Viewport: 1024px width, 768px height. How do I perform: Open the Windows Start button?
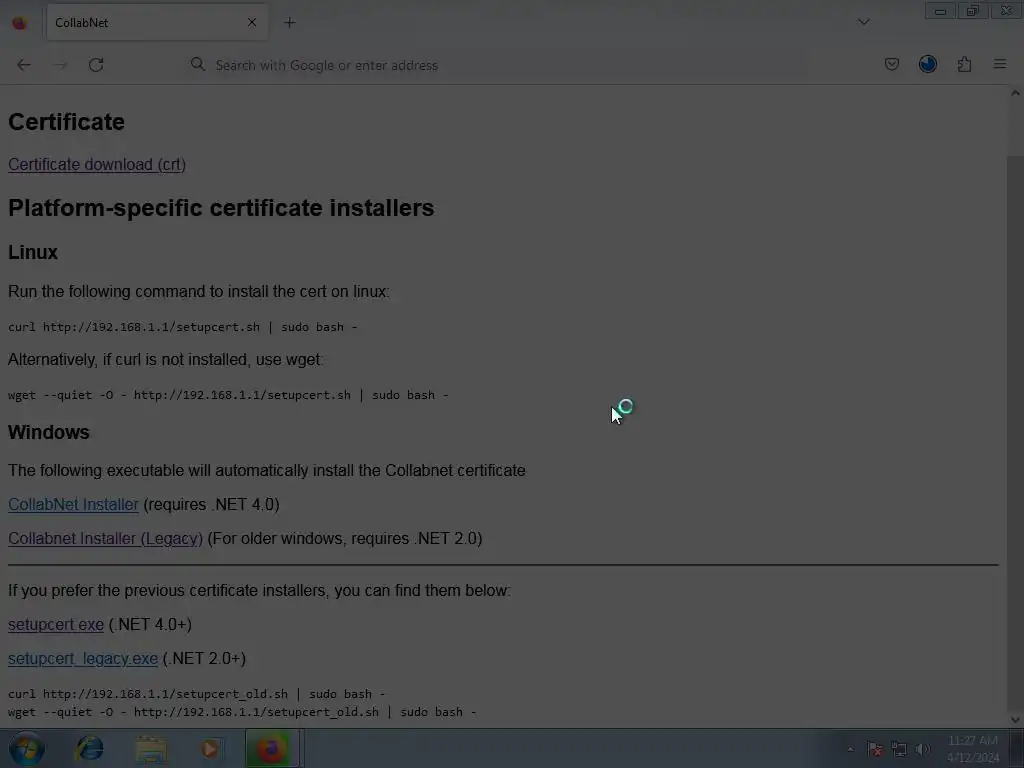(26, 749)
